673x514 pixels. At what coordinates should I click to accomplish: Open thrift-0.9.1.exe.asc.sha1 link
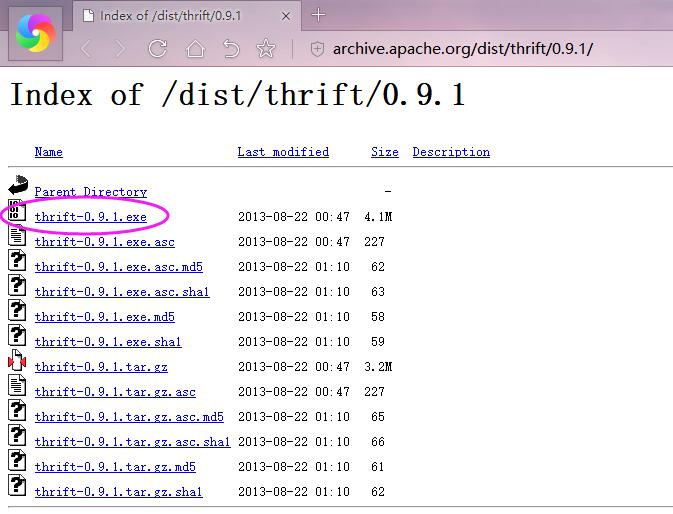(x=122, y=292)
